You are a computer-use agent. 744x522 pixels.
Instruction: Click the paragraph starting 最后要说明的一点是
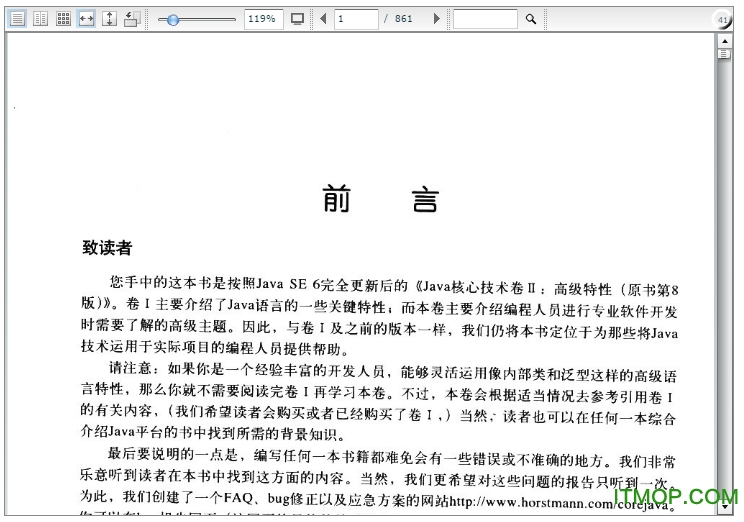click(379, 482)
